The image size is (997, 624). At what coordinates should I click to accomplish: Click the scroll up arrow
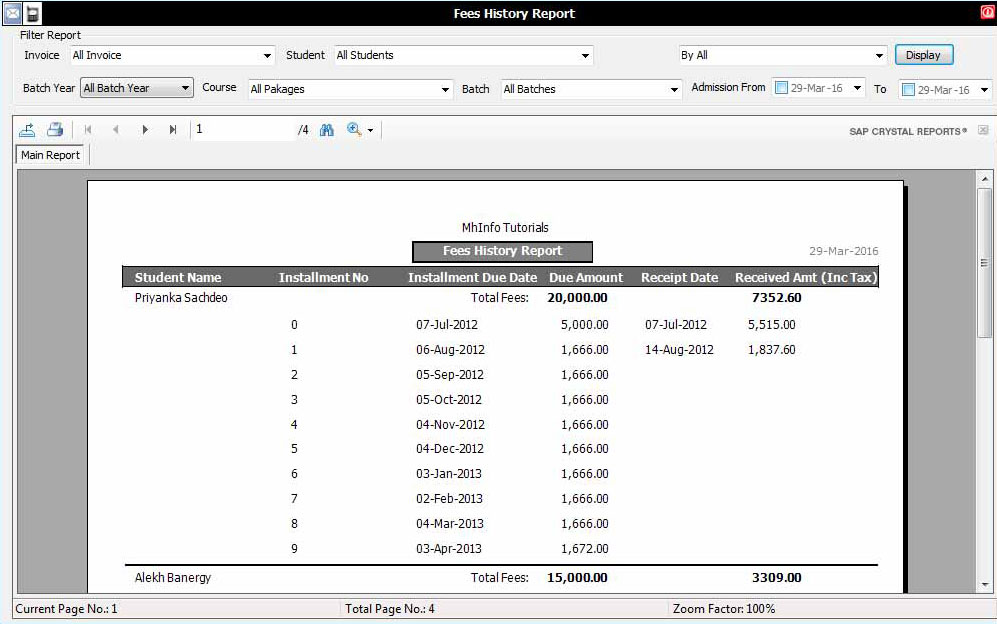985,179
